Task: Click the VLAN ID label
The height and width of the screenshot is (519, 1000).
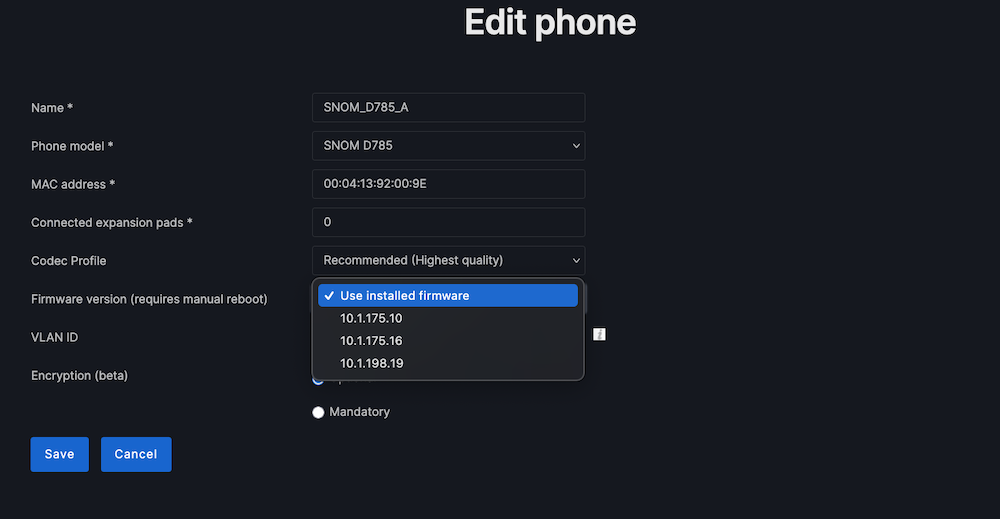Action: [54, 337]
